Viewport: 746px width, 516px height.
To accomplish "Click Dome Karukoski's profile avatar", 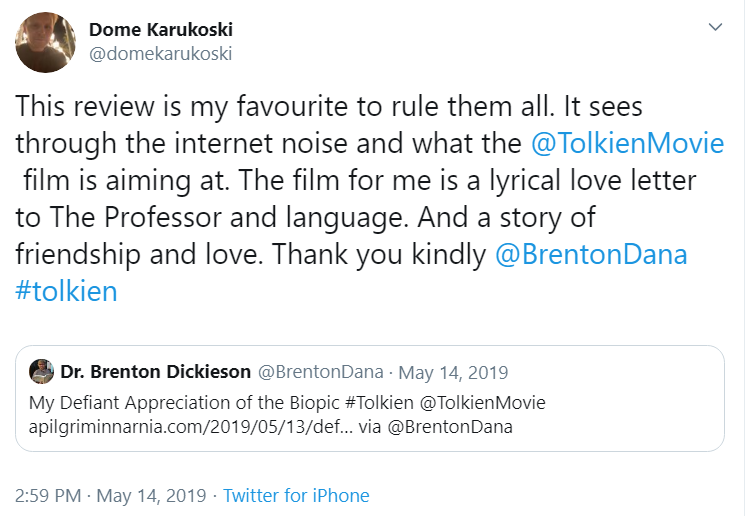I will 45,42.
